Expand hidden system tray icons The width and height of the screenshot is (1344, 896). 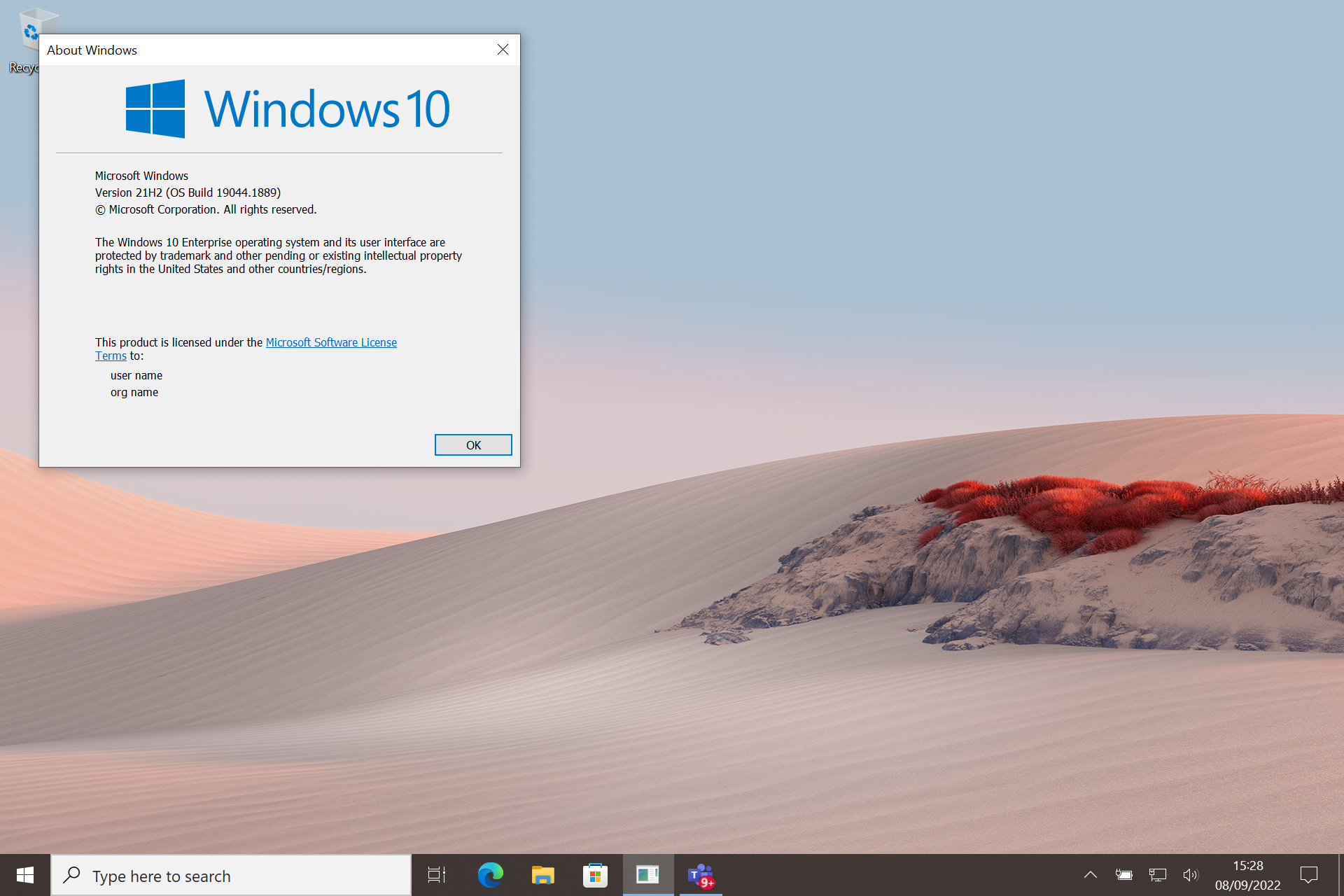coord(1091,874)
